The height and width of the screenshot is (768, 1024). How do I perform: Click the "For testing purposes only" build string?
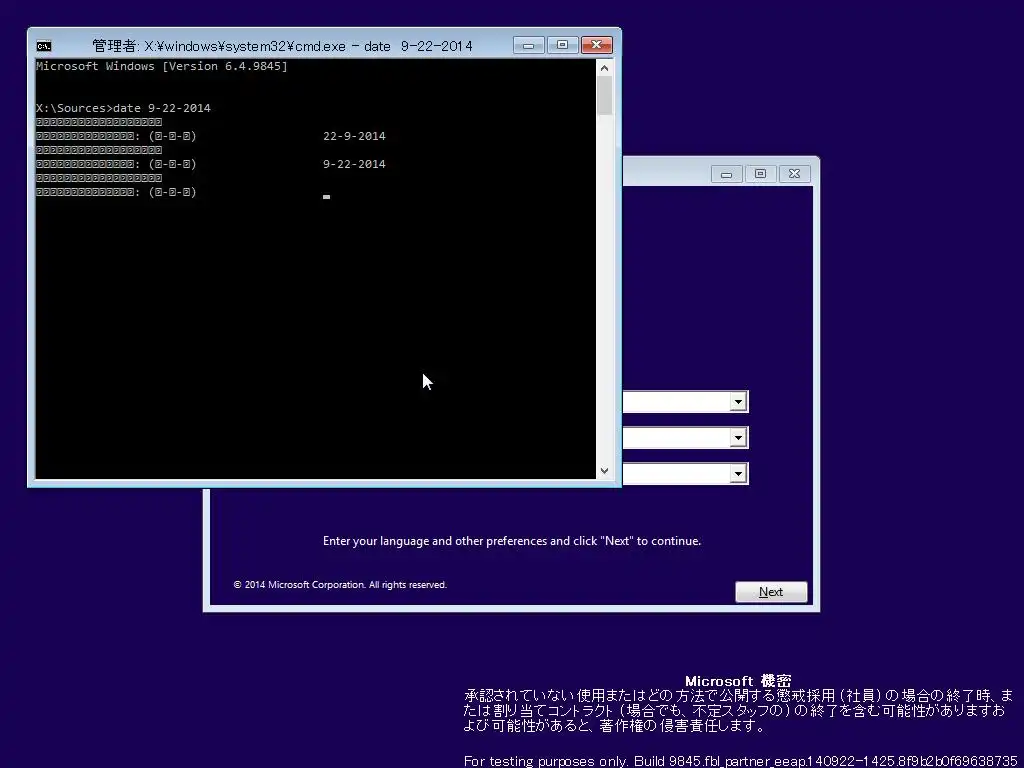(x=741, y=761)
